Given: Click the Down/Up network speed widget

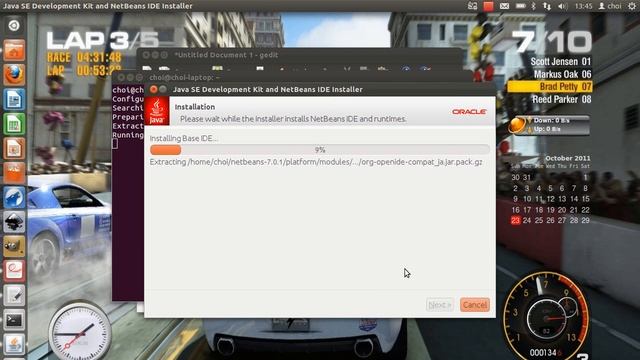Looking at the screenshot, I should (x=549, y=124).
